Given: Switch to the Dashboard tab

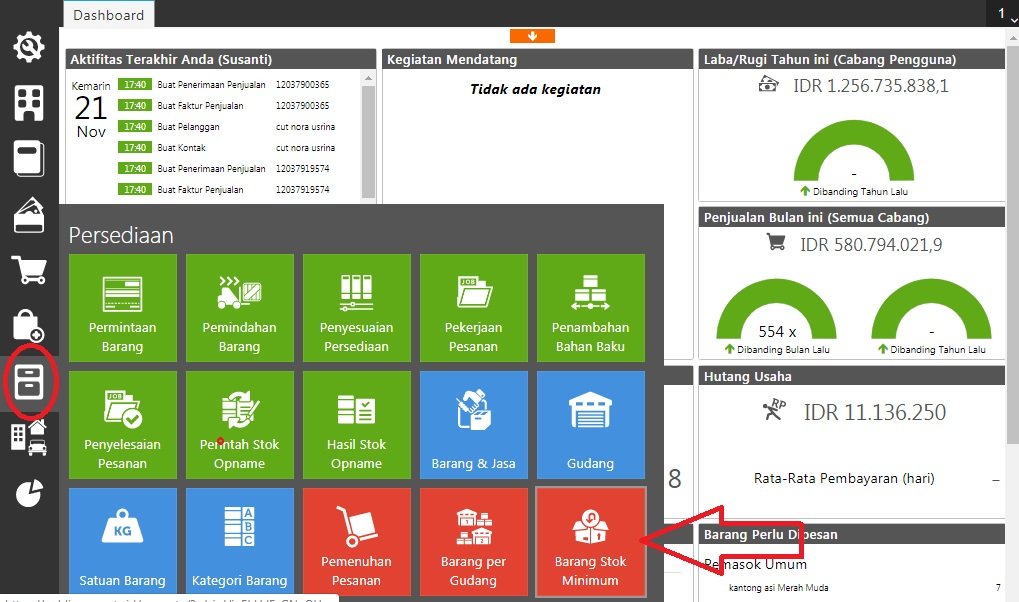Looking at the screenshot, I should coord(108,14).
